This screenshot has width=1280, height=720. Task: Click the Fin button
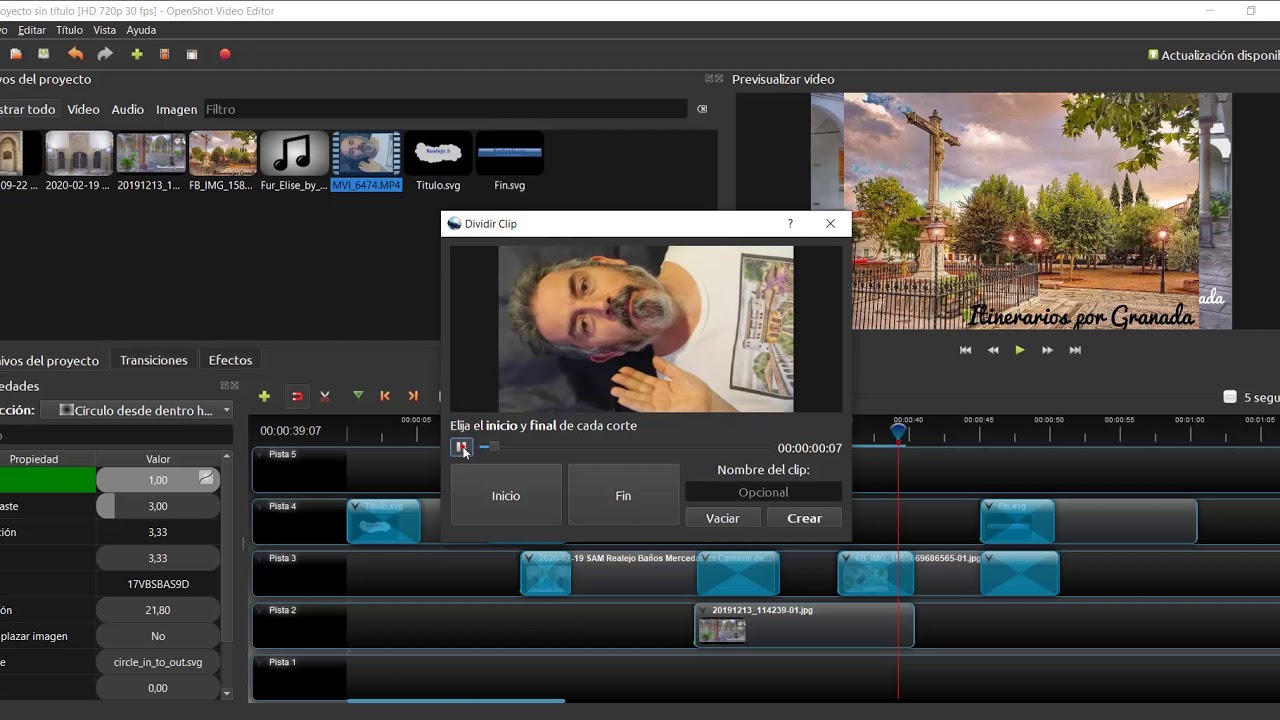pyautogui.click(x=623, y=495)
